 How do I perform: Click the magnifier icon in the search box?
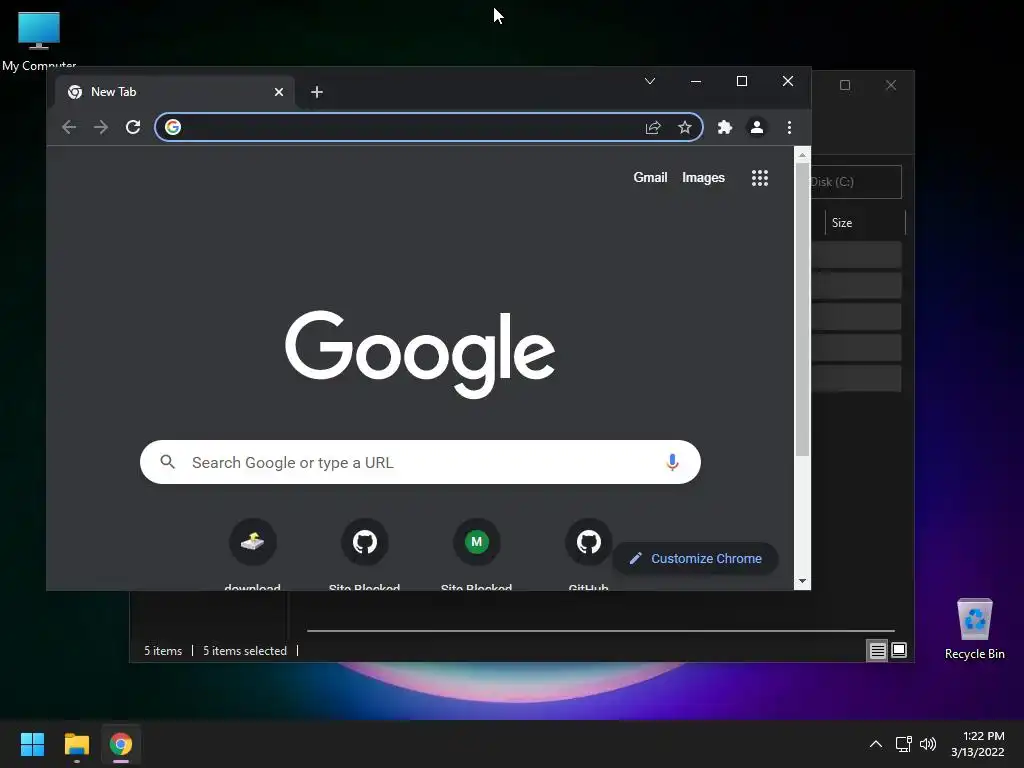pyautogui.click(x=168, y=462)
